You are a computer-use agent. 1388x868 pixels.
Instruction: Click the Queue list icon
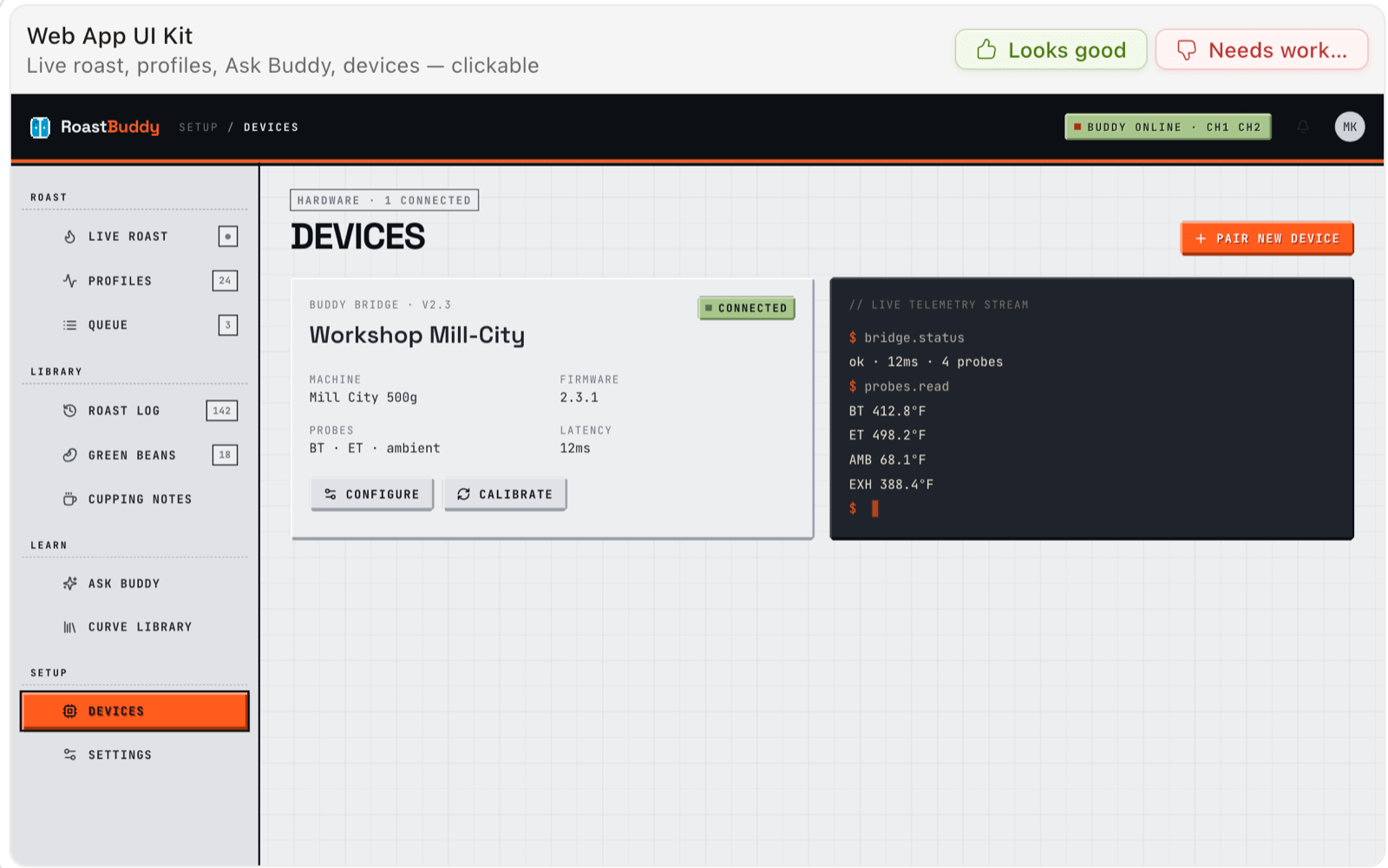[x=69, y=325]
